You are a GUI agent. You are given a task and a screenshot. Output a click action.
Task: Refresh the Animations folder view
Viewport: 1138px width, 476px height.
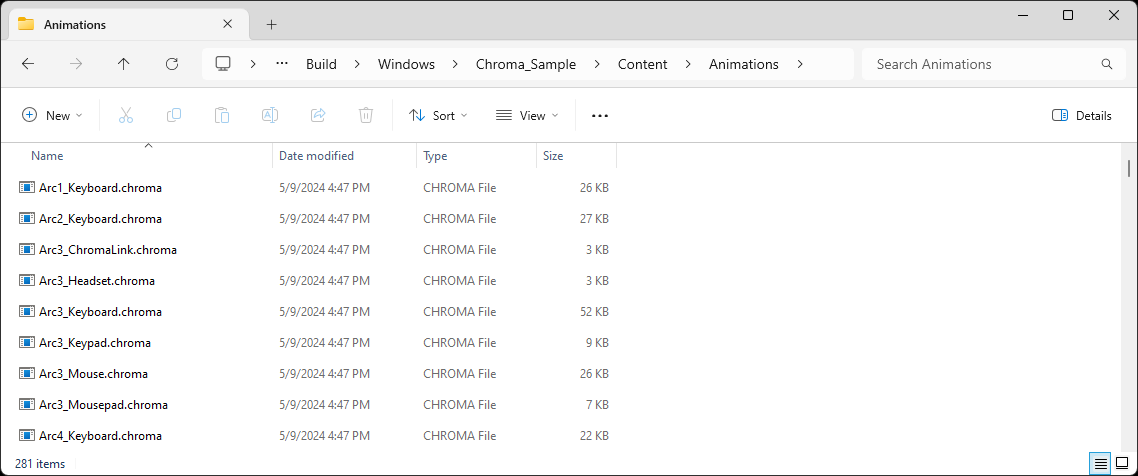click(x=172, y=64)
